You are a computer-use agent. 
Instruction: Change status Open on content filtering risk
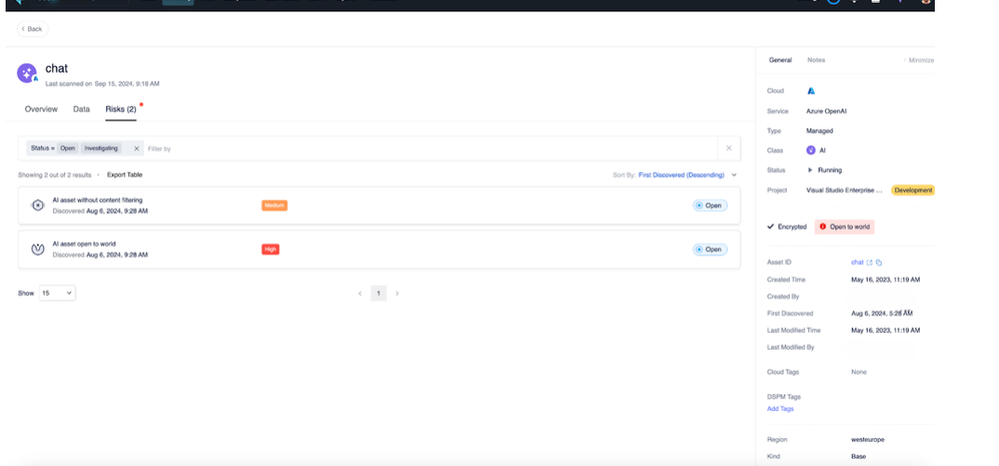click(710, 205)
